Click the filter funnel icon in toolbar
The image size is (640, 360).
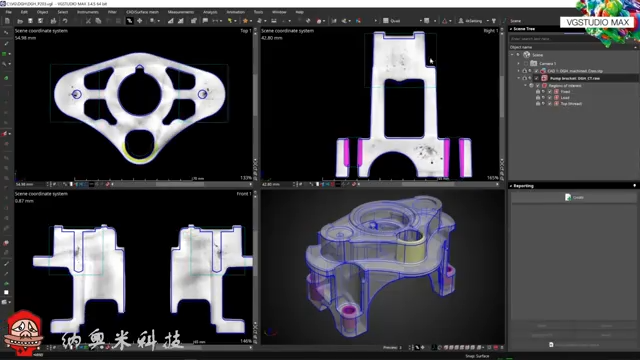[494, 21]
